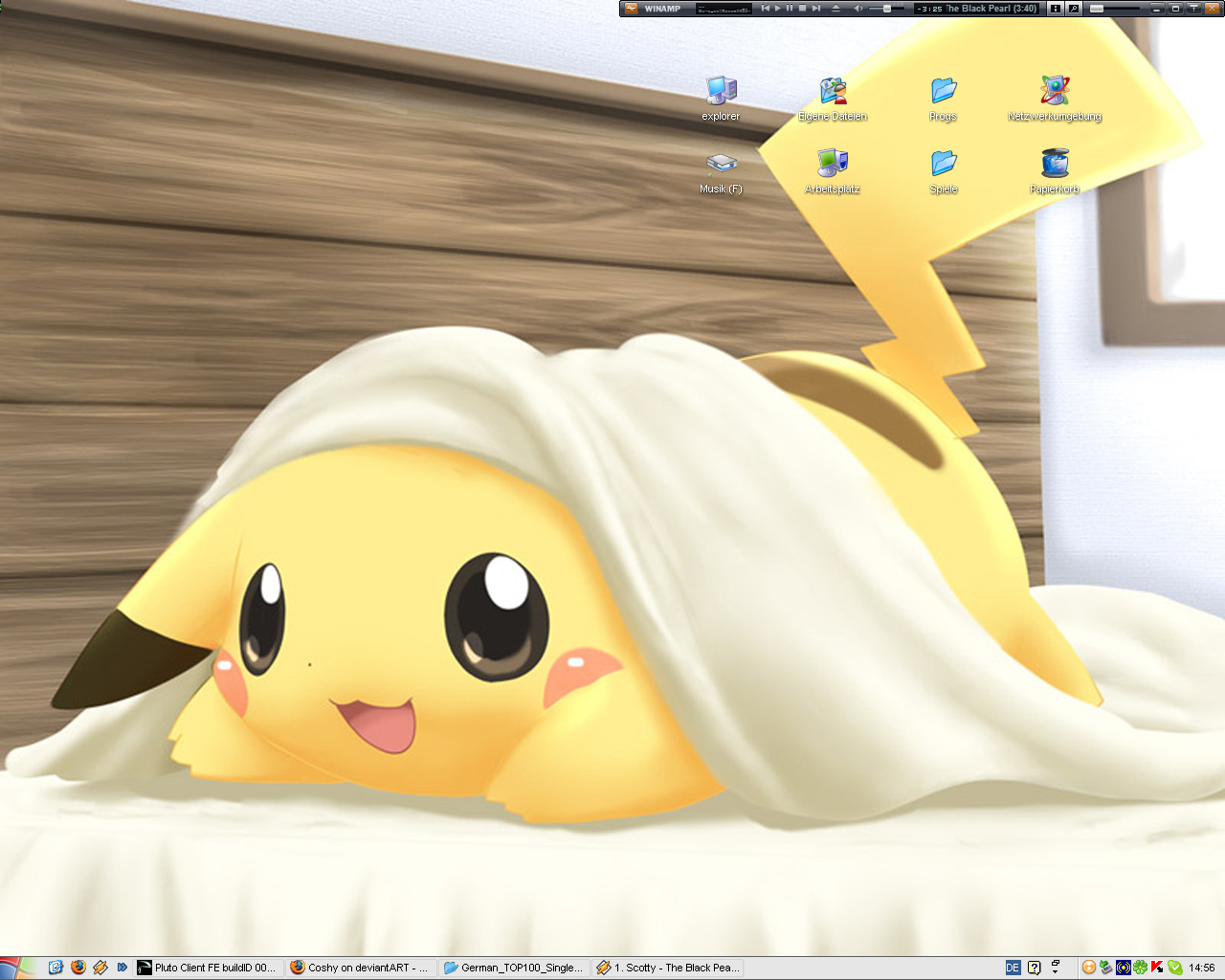The image size is (1225, 980).
Task: Click the Winamp song title display
Action: coord(991,9)
